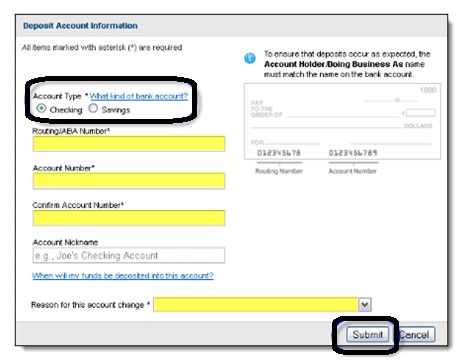This screenshot has width=461, height=360.
Task: Select the Savings account type
Action: (93, 108)
